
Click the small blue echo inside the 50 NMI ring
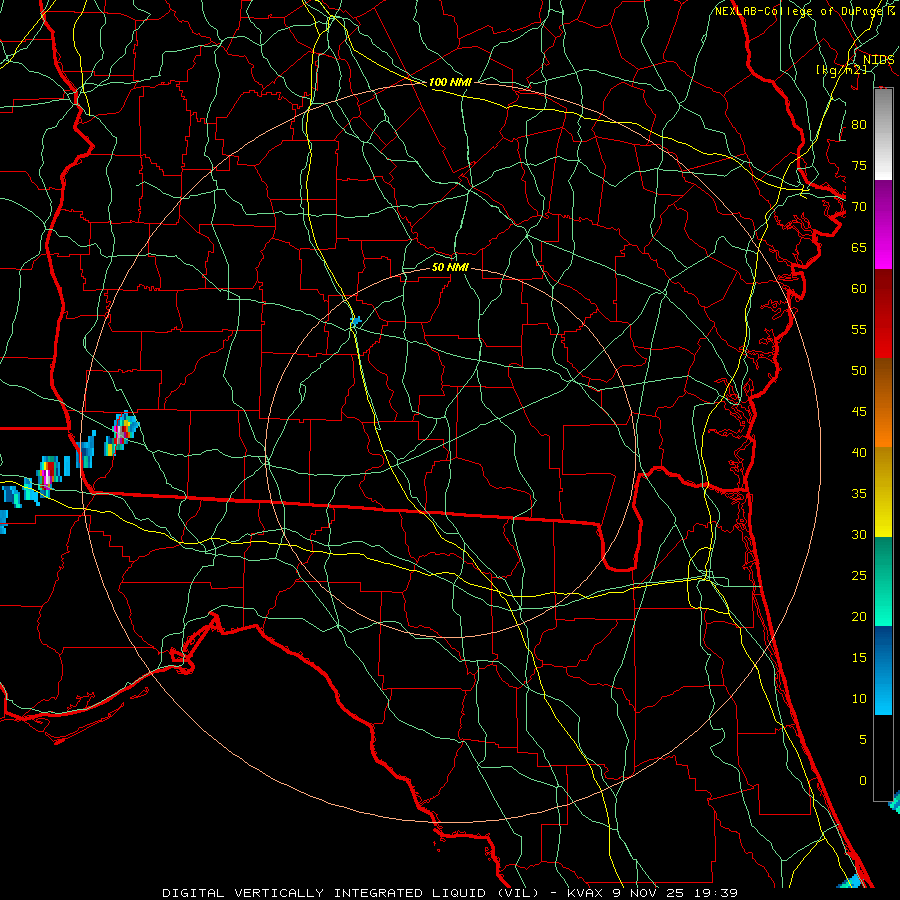[356, 321]
